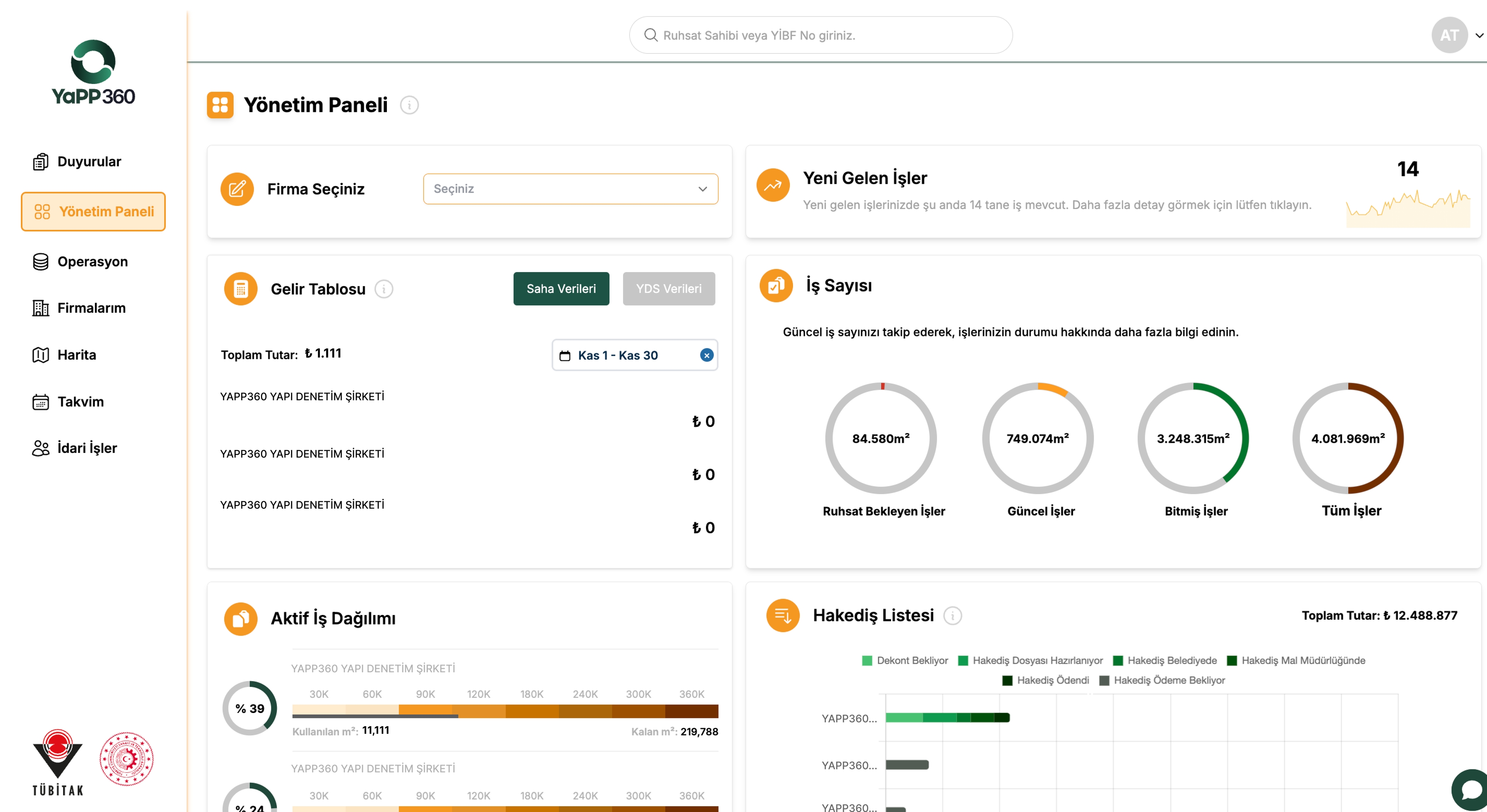Image resolution: width=1487 pixels, height=812 pixels.
Task: Select the Tüm İşler gauge
Action: pyautogui.click(x=1348, y=438)
